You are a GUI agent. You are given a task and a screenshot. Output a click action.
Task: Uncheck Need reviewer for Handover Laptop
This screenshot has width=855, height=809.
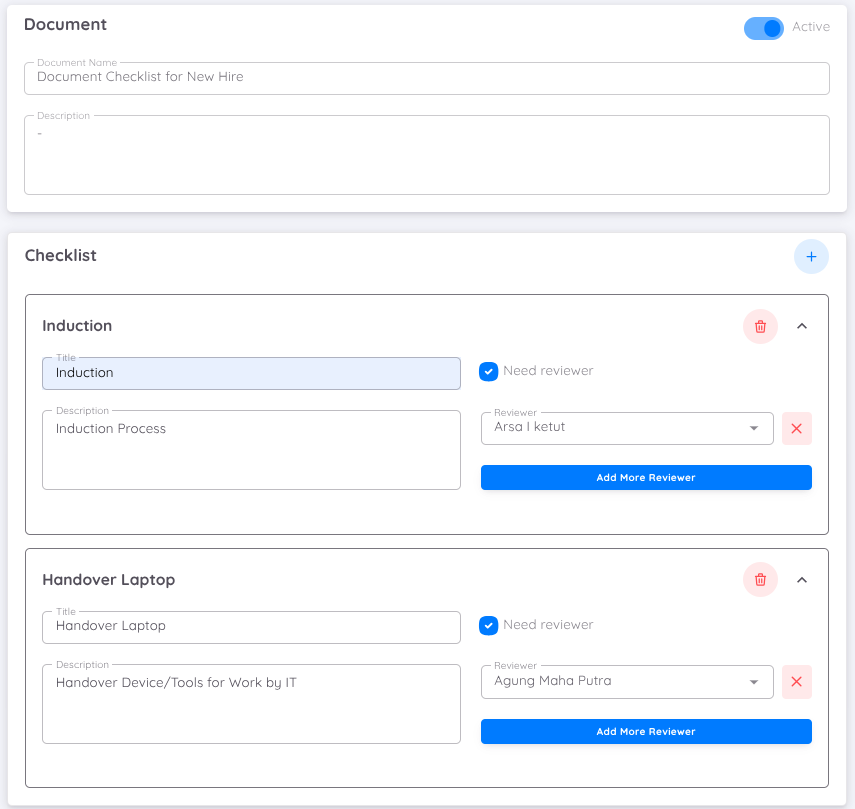[x=489, y=626]
